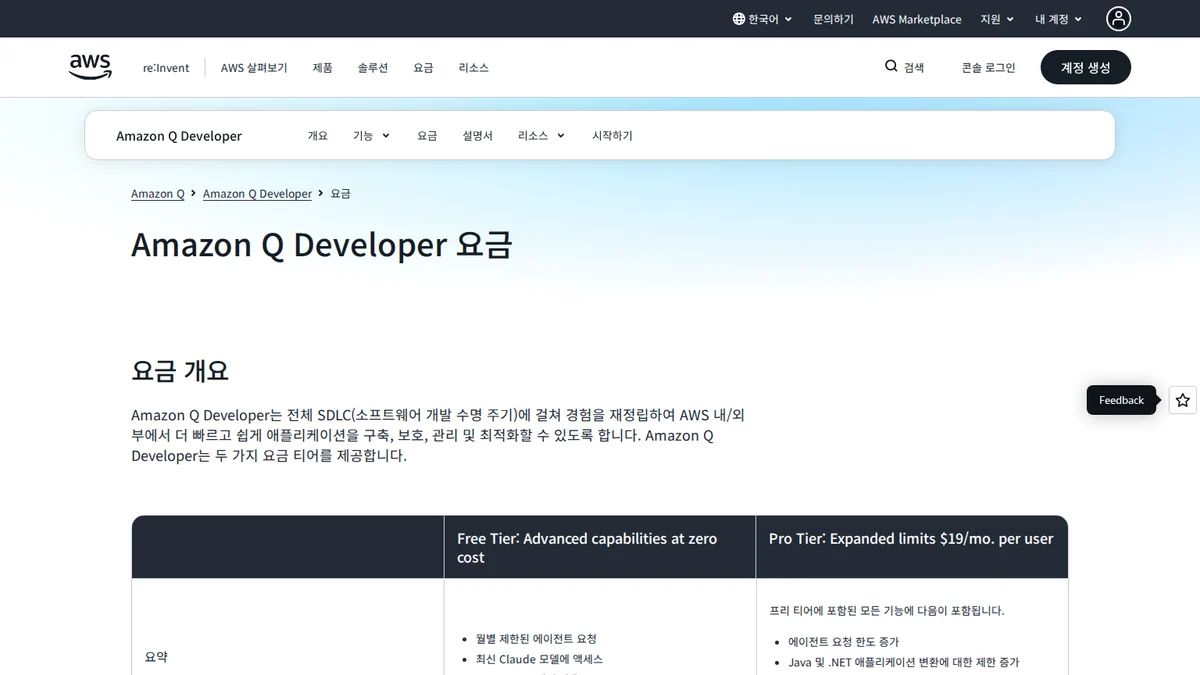Click the Amazon Q Developer title in subnav
This screenshot has height=675, width=1200.
tap(179, 136)
